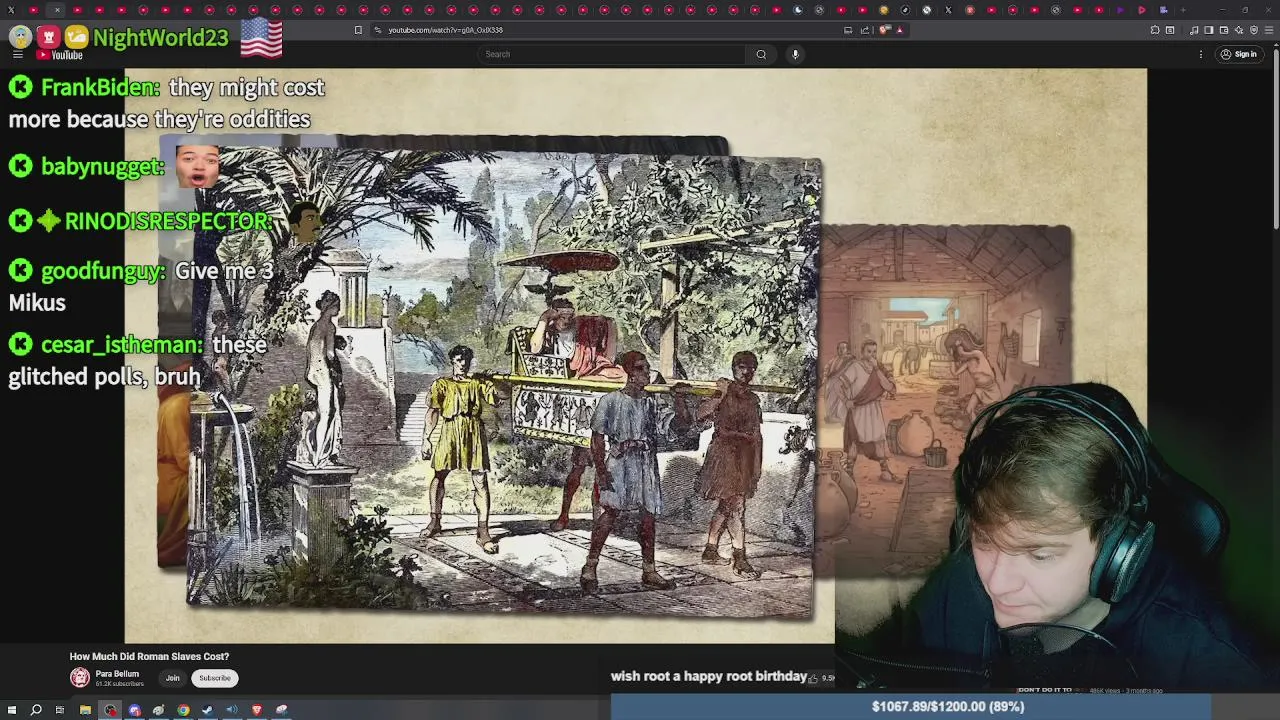Screen dimensions: 1280x720
Task: Open the browser extensions puzzle icon
Action: [1155, 30]
